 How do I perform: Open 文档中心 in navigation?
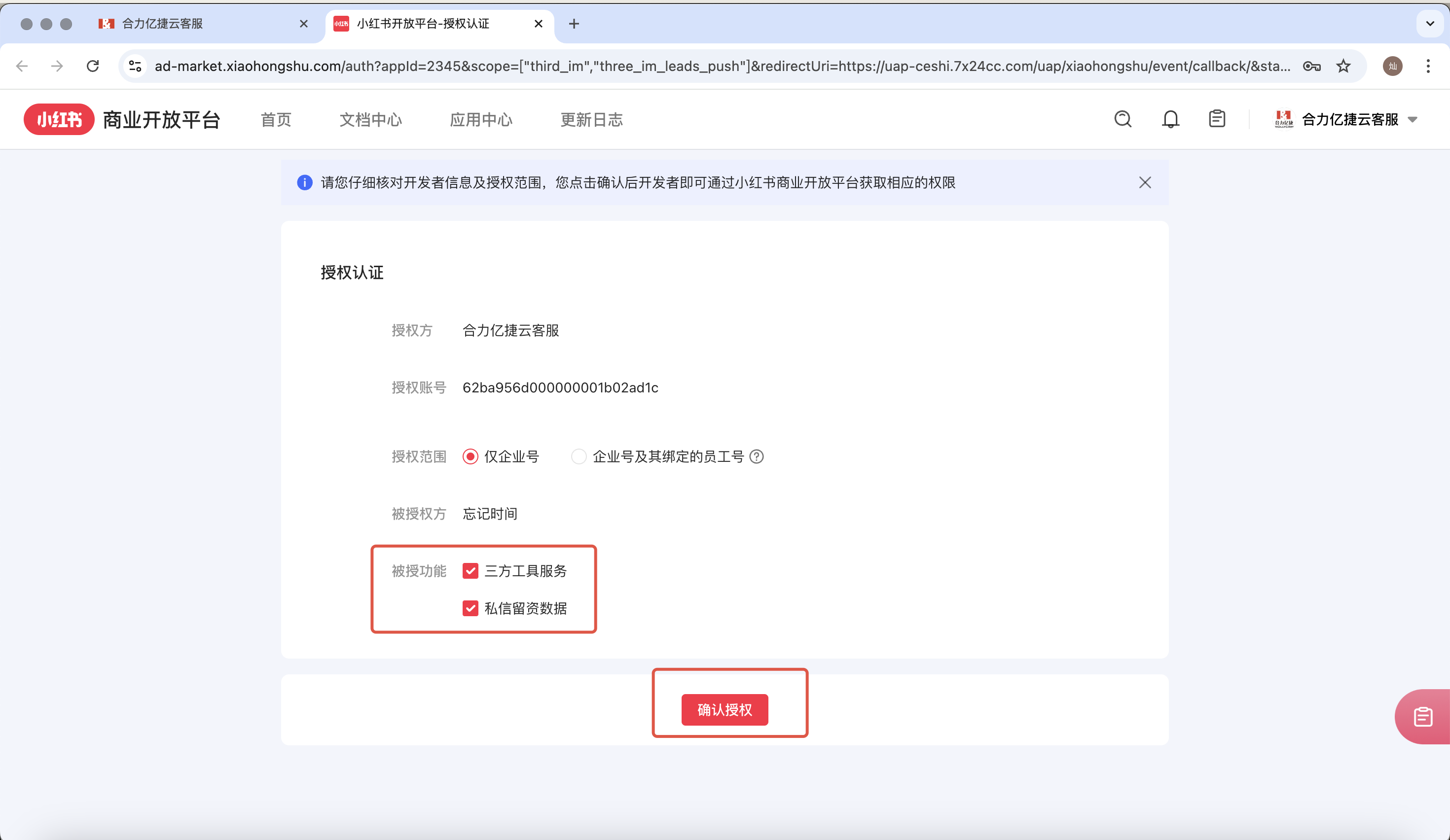[370, 120]
